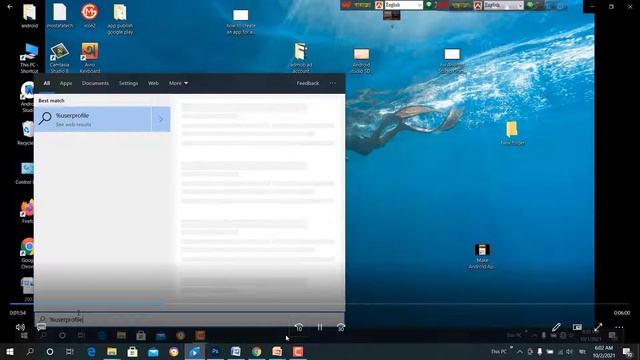
Task: Open Task View on the taskbar
Action: click(x=70, y=351)
